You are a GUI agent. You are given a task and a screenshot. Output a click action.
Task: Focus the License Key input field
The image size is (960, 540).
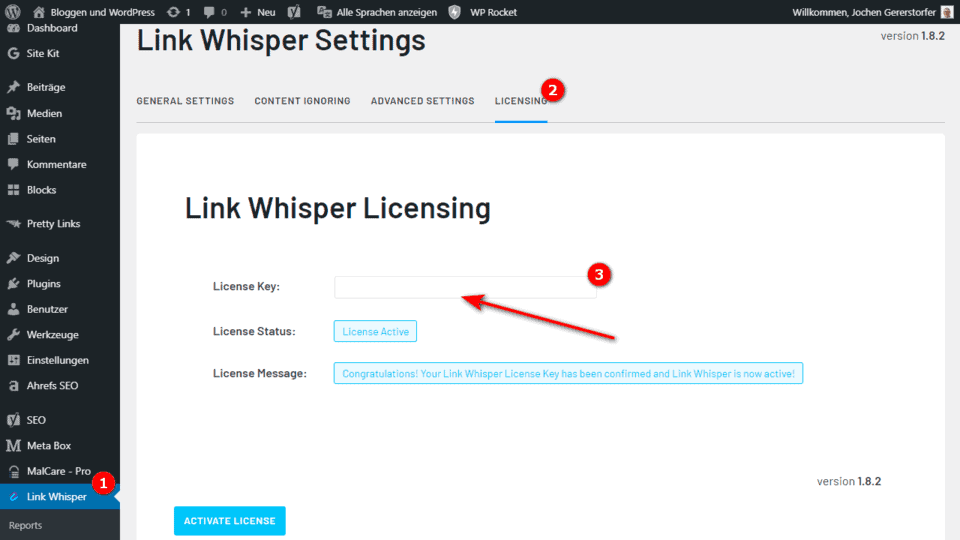(465, 287)
